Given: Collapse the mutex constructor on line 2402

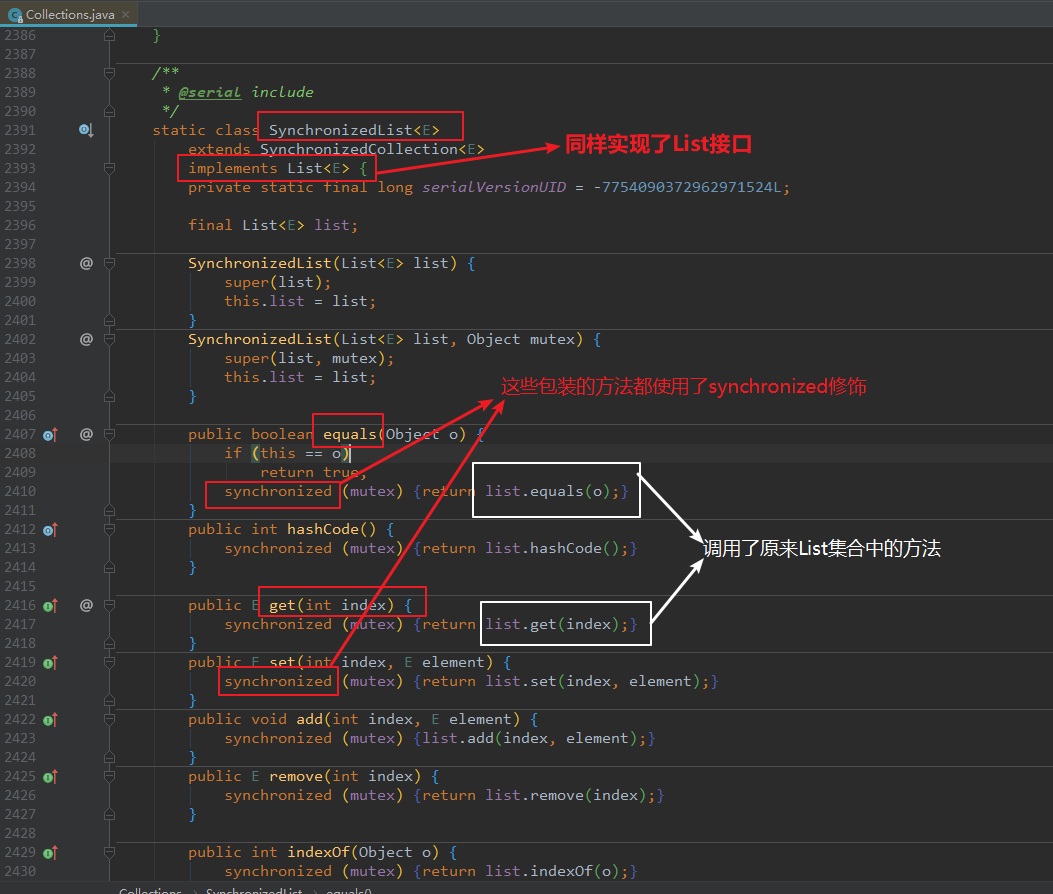Looking at the screenshot, I should pyautogui.click(x=109, y=339).
